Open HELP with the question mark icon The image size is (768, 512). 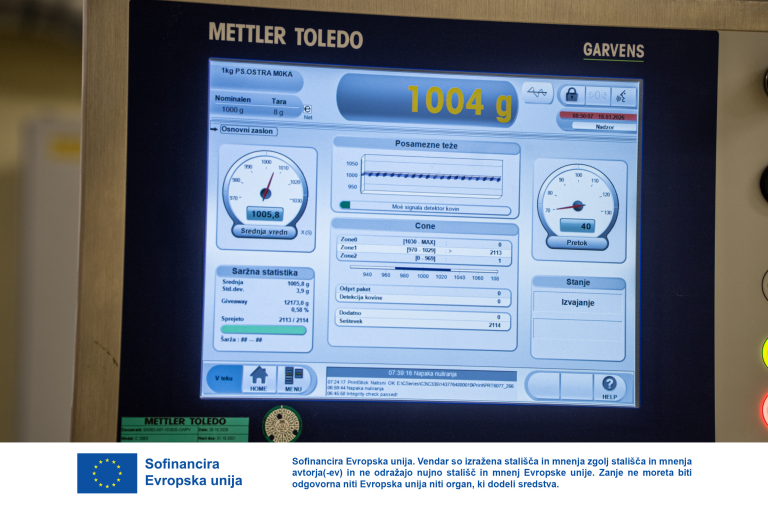(x=608, y=386)
